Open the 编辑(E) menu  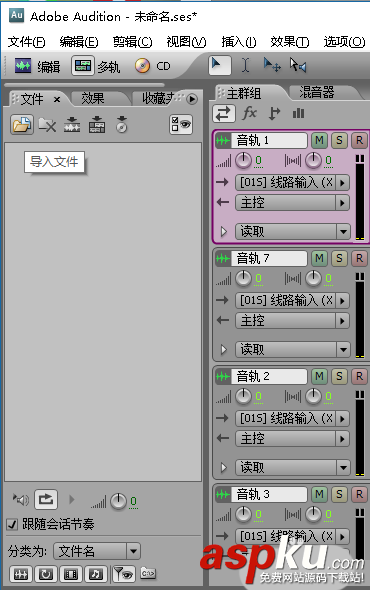point(79,41)
